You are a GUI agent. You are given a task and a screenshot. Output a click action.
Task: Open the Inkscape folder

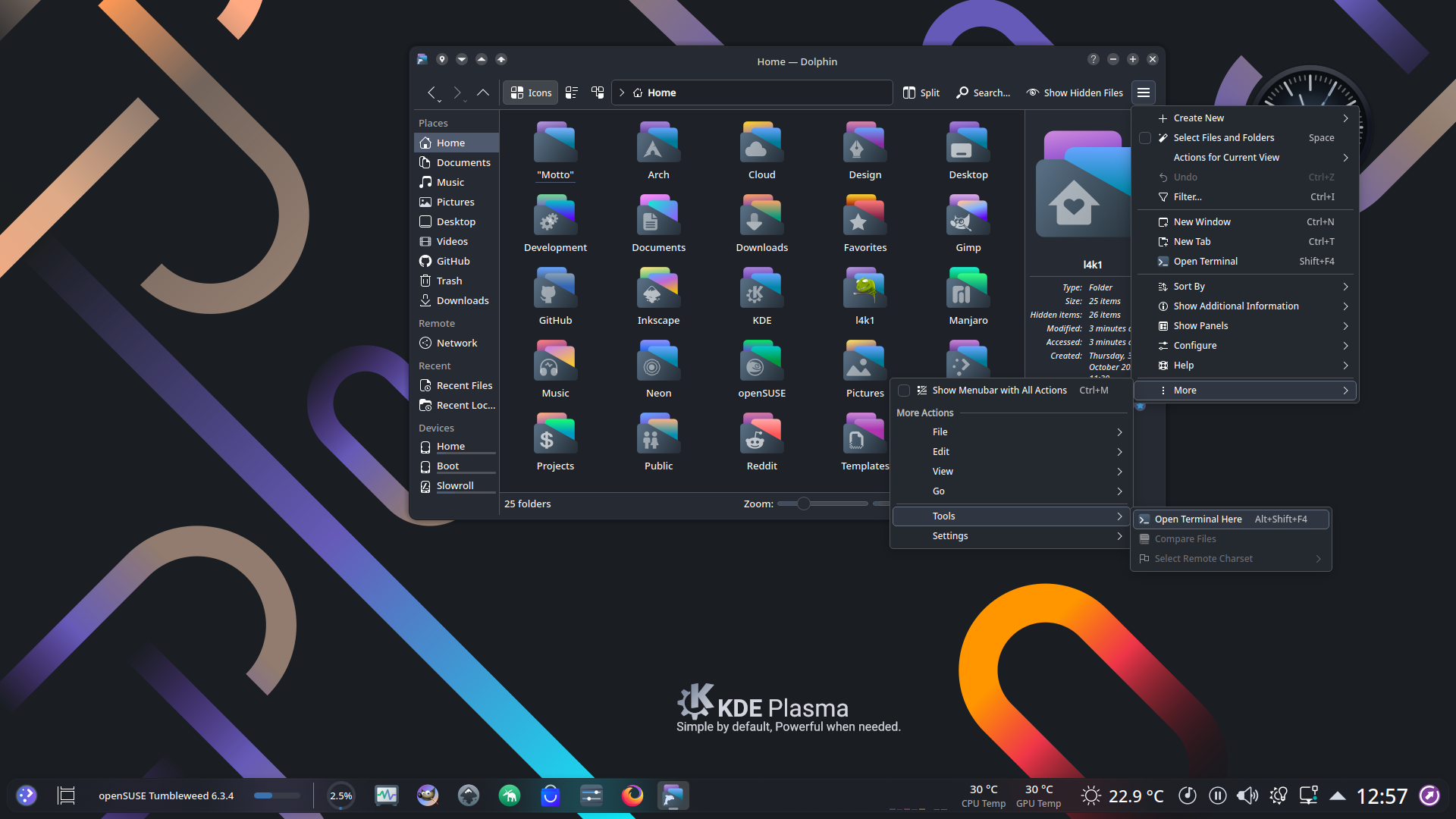pos(658,297)
